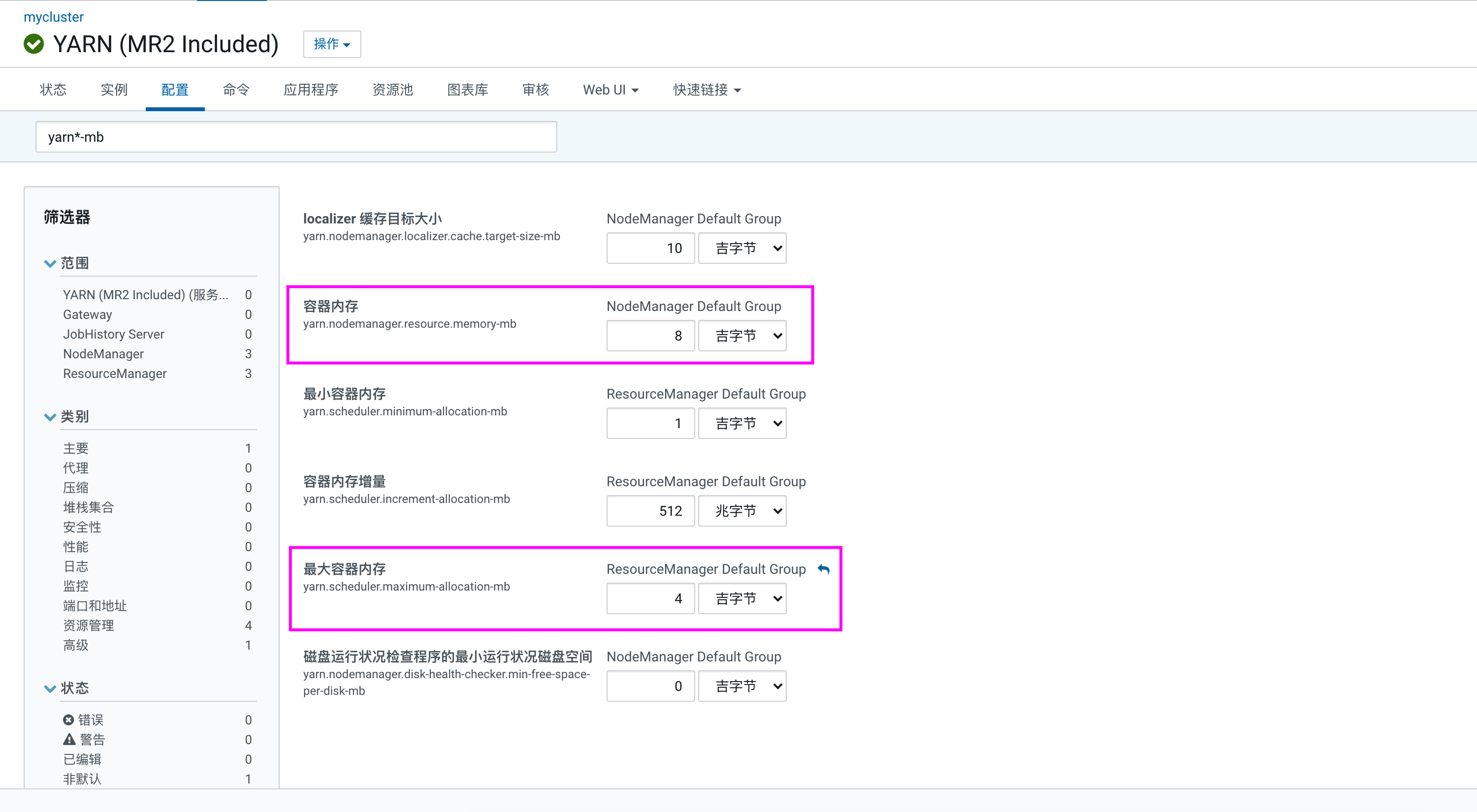Click the green YARN health status icon
This screenshot has width=1477, height=812.
(34, 44)
